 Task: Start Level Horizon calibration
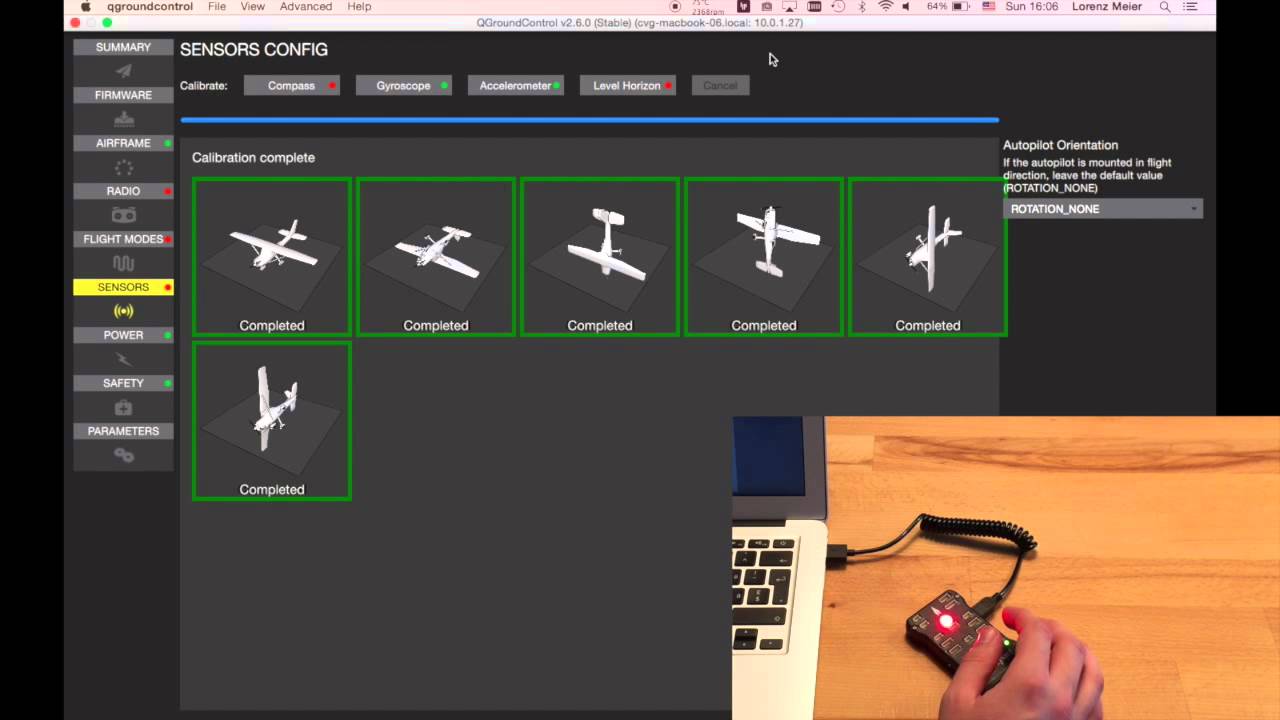(627, 85)
